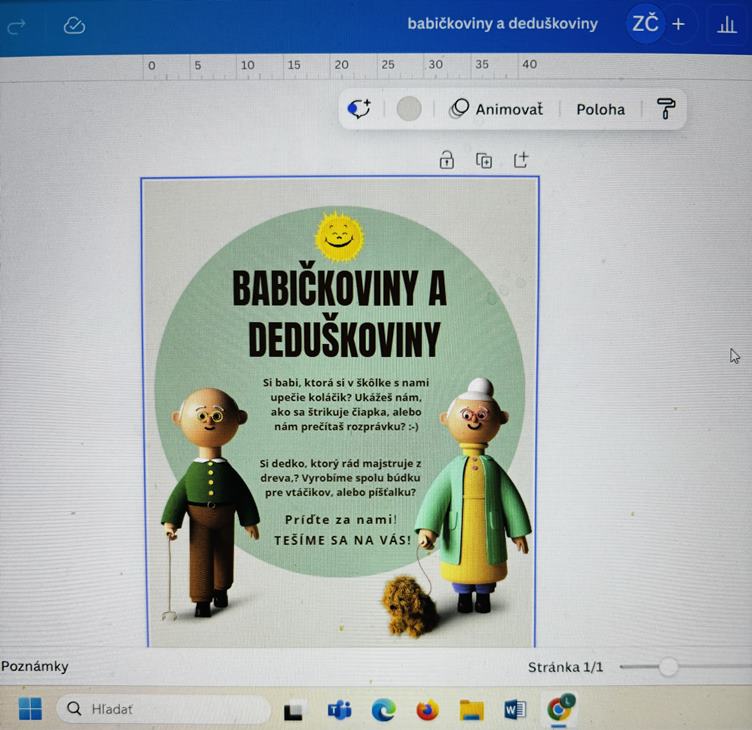Open the ZČ user avatar
This screenshot has width=752, height=730.
645,24
